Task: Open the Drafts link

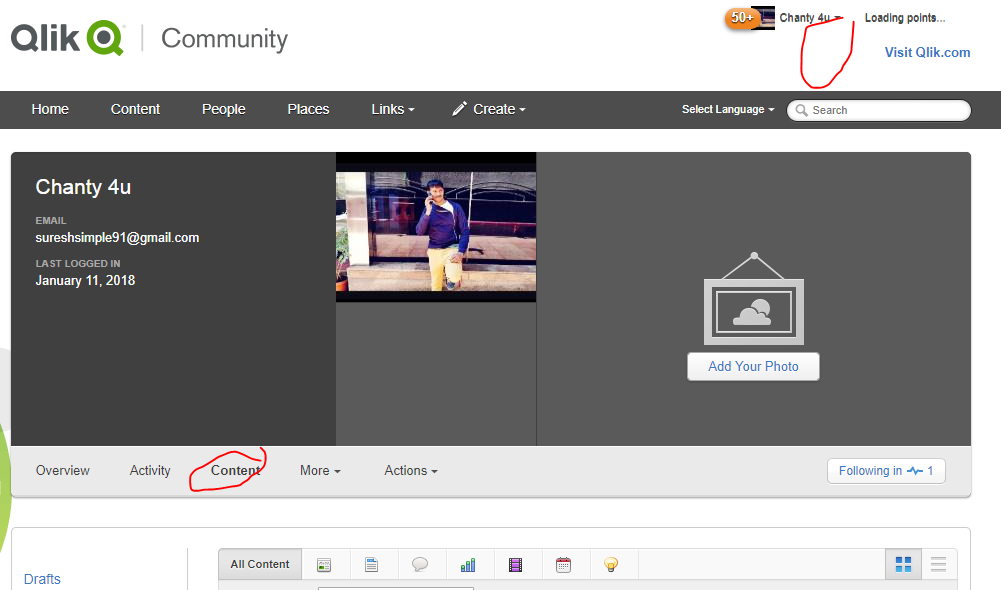Action: (x=42, y=579)
